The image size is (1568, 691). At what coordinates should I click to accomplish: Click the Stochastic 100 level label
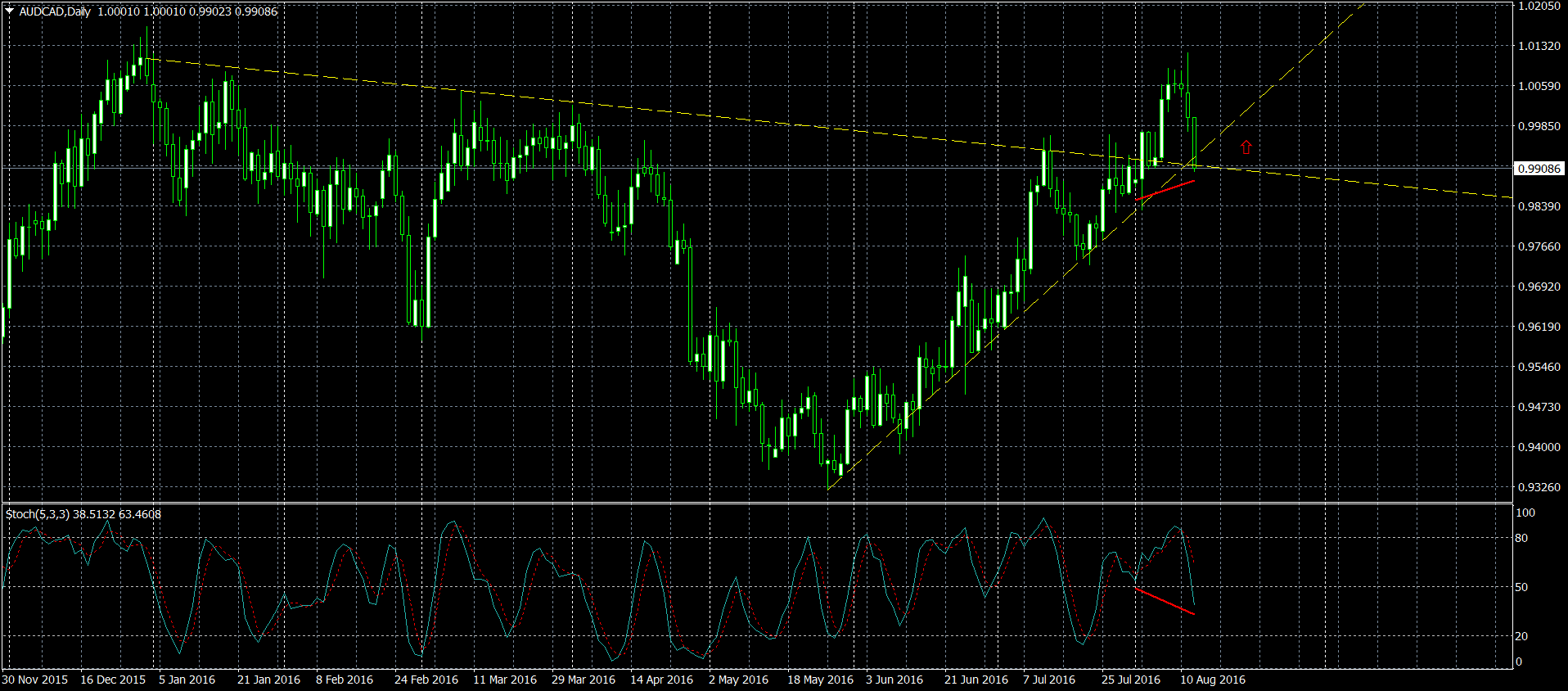(1525, 513)
